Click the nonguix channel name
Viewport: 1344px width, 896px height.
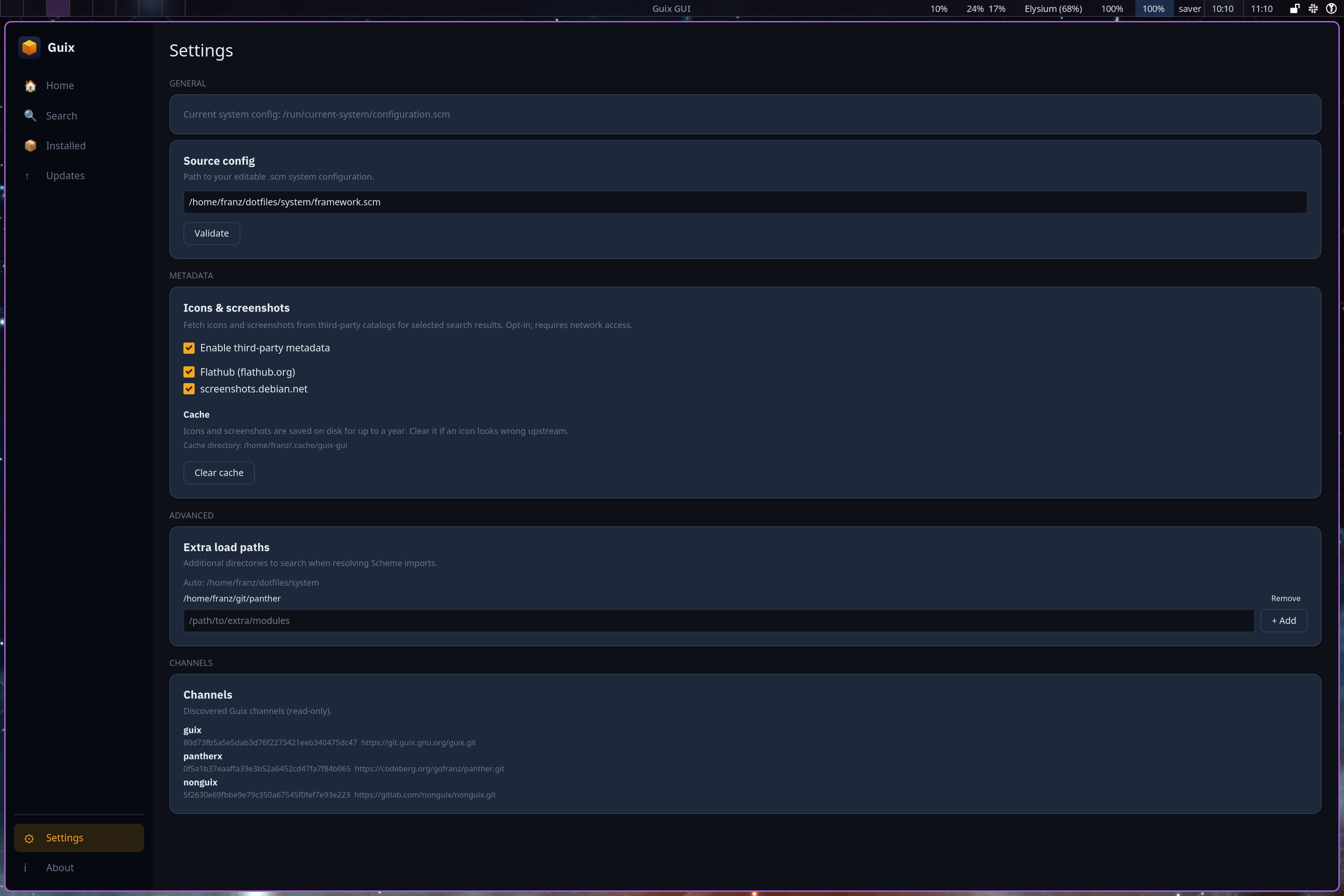(x=201, y=782)
